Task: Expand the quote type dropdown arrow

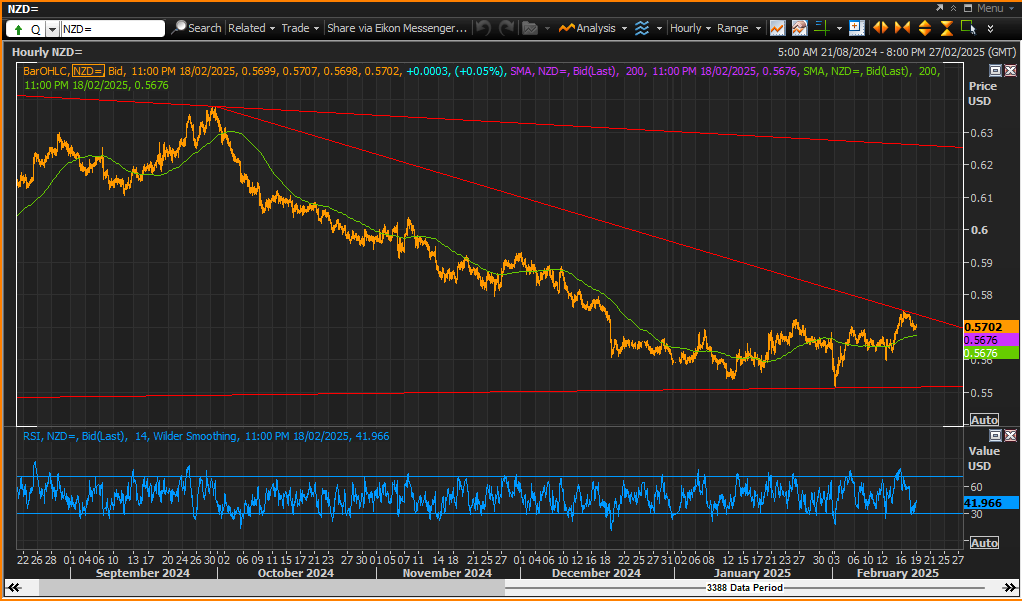Action: (52, 29)
